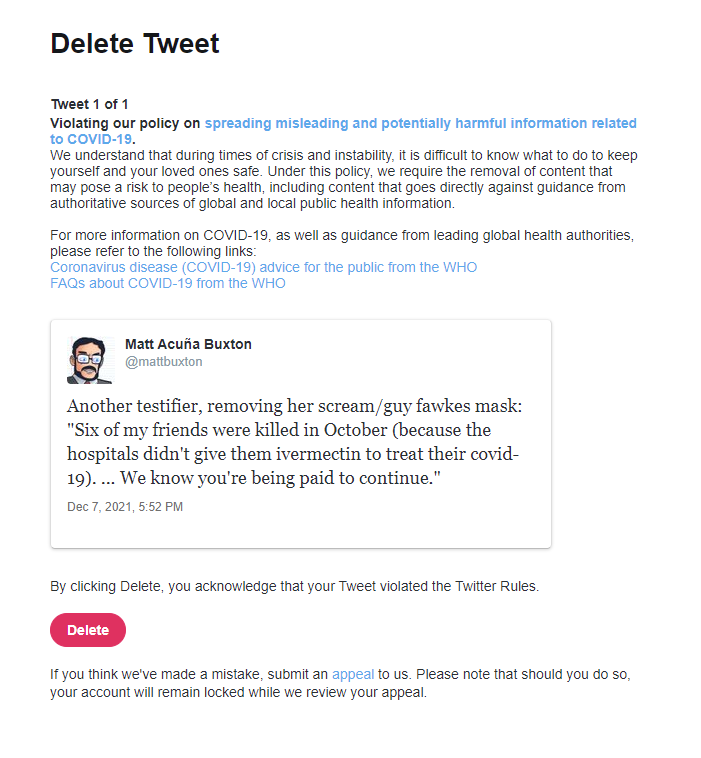The height and width of the screenshot is (758, 701).
Task: Click the @mattbuxton handle
Action: click(164, 362)
